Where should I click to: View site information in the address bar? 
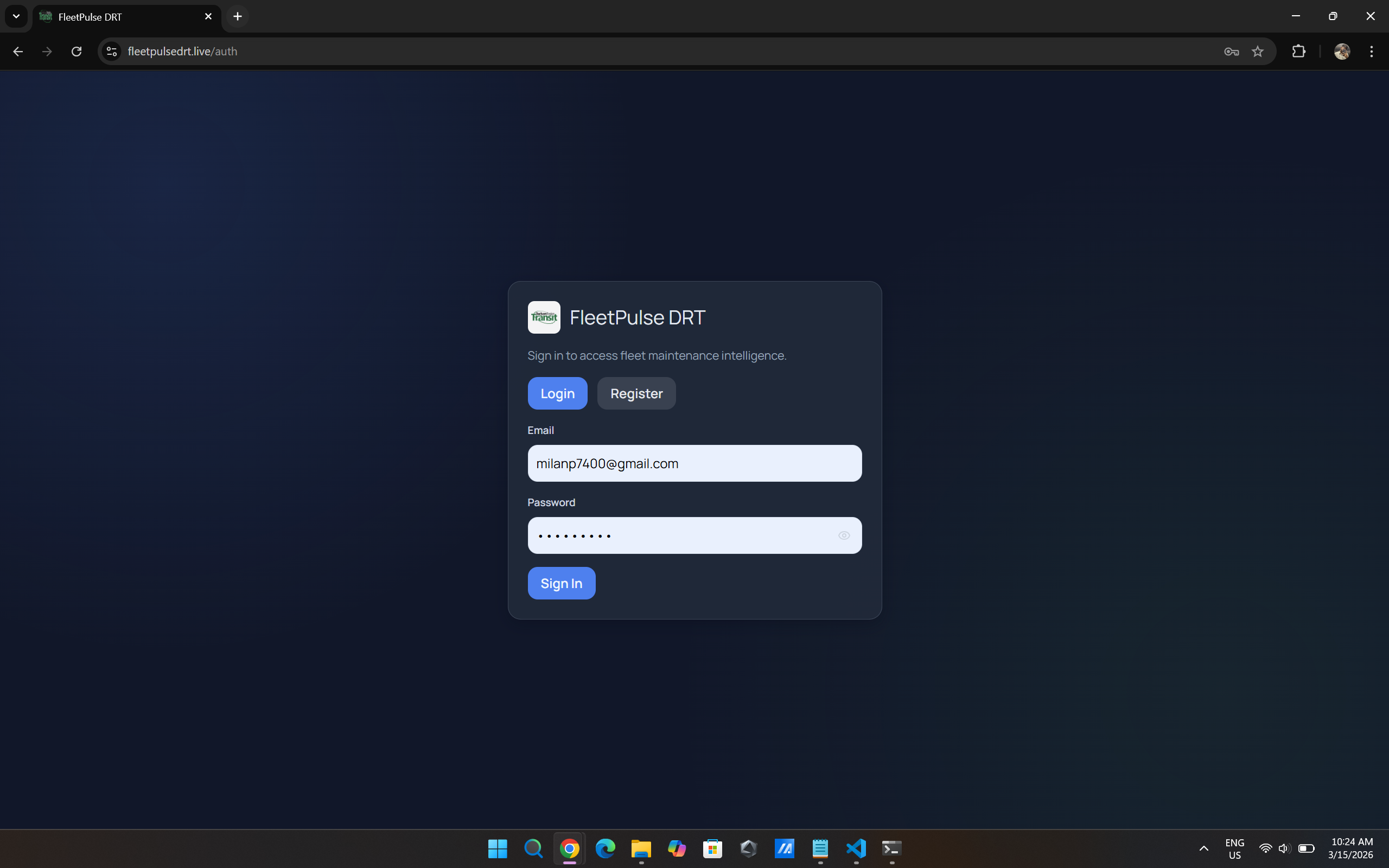point(112,52)
